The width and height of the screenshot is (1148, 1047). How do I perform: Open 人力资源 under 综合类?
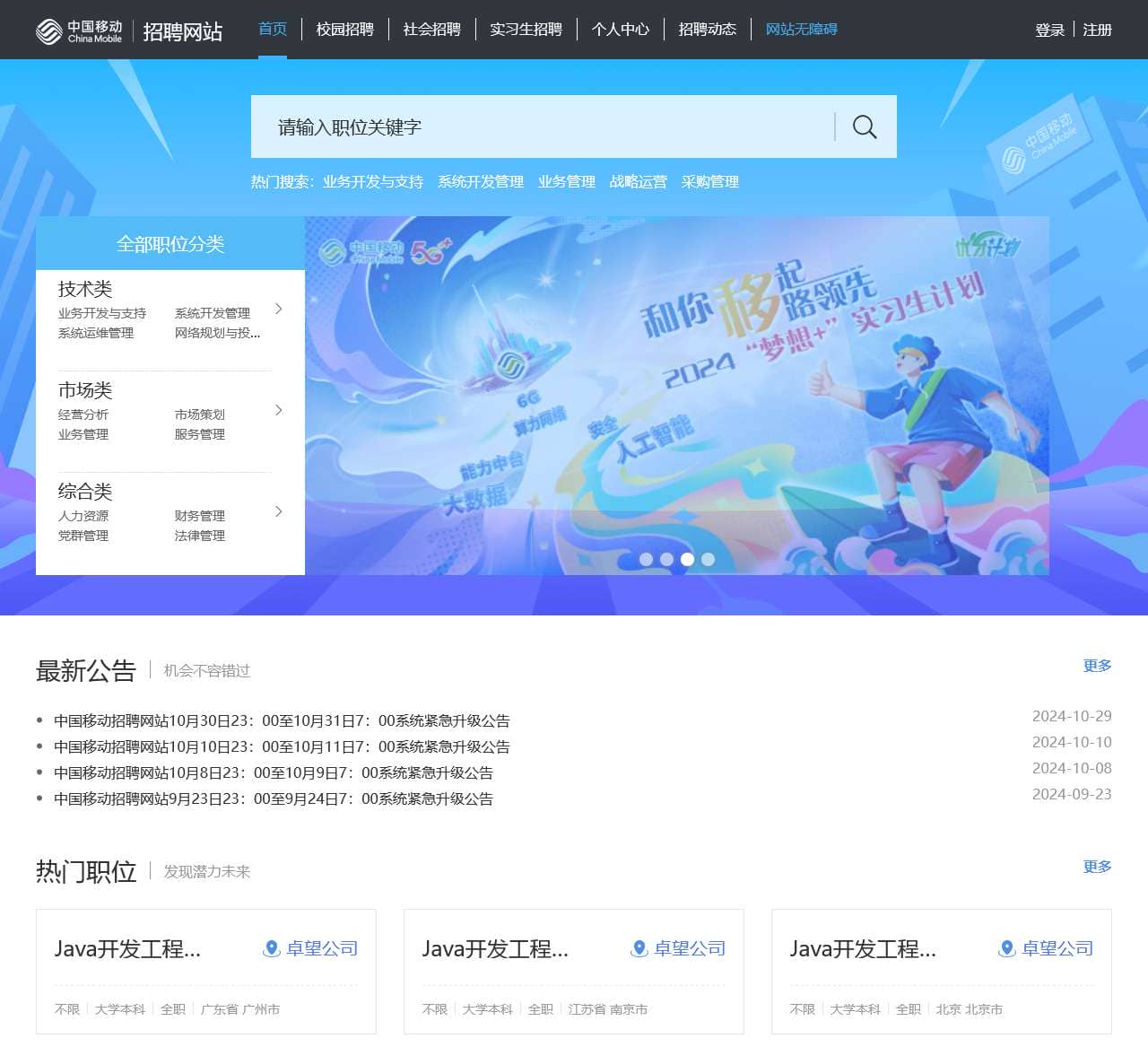83,516
